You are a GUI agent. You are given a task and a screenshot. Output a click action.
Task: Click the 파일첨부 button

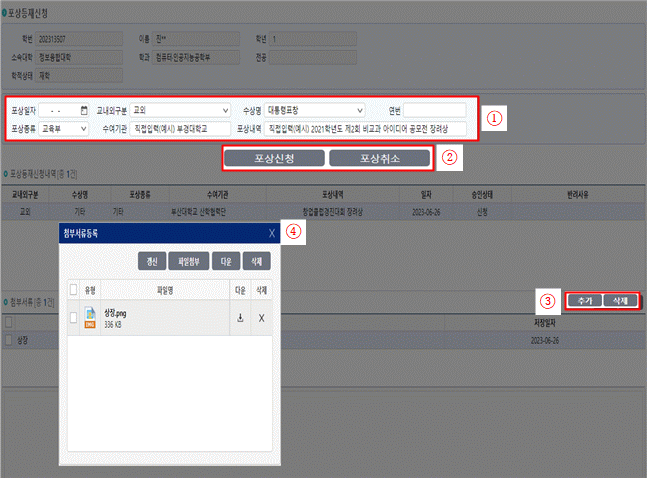coord(190,260)
